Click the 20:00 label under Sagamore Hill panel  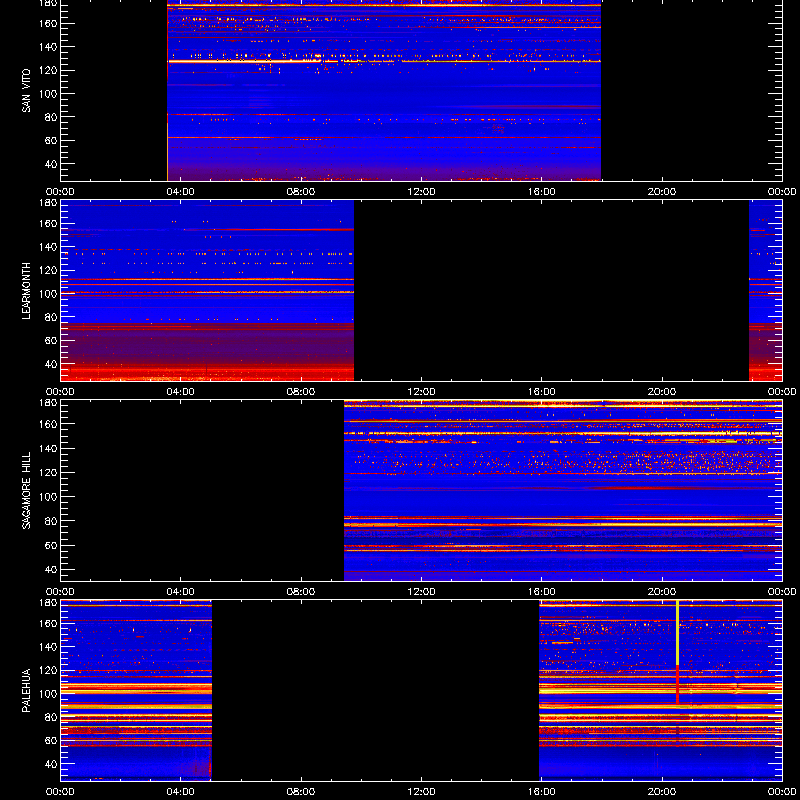[x=662, y=592]
